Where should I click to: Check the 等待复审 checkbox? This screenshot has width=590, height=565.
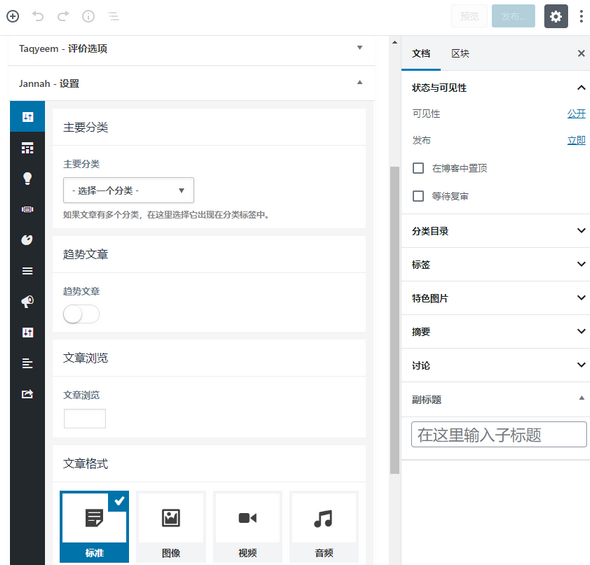418,196
